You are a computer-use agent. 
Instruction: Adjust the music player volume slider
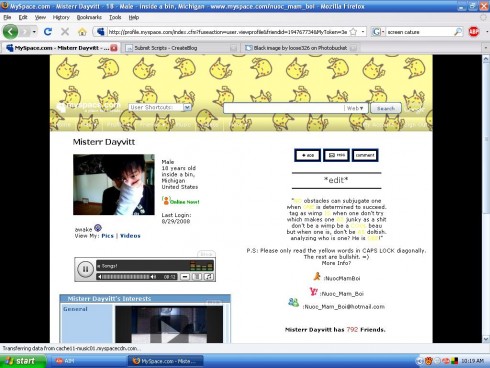(126, 277)
